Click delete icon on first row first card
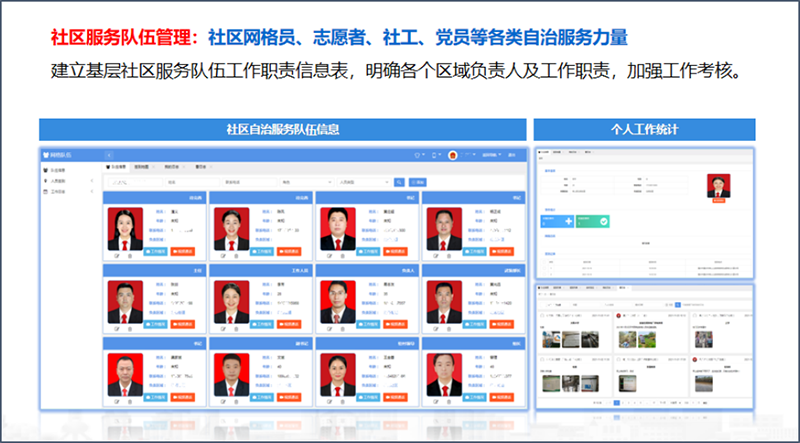The image size is (800, 443). (130, 256)
